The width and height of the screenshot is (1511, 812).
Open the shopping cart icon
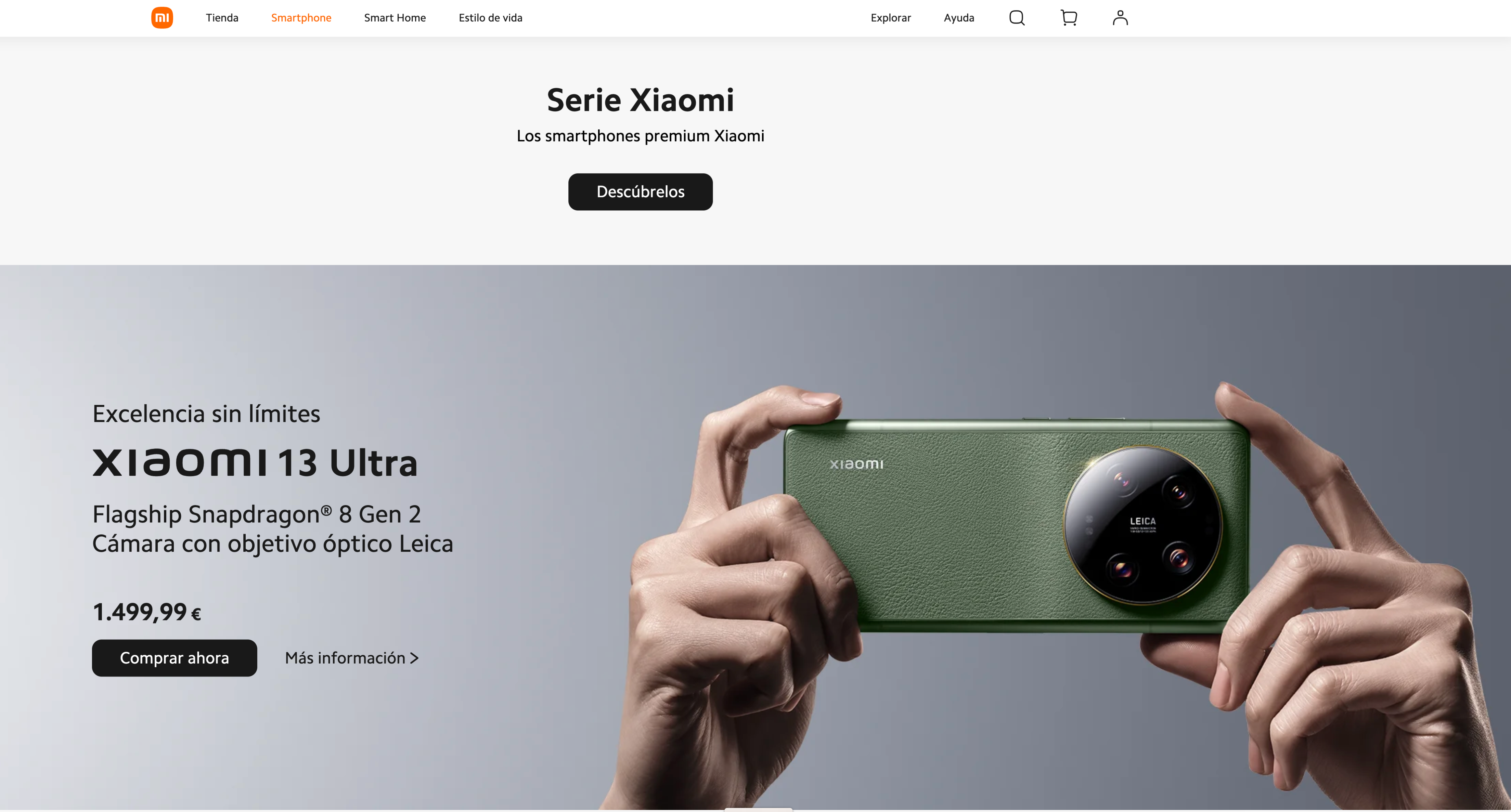coord(1069,17)
